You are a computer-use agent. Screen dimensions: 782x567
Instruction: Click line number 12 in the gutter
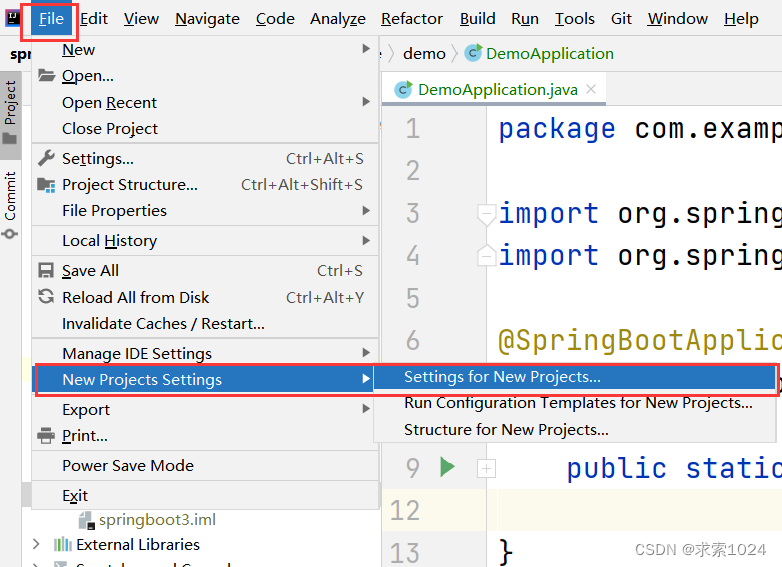(x=405, y=510)
